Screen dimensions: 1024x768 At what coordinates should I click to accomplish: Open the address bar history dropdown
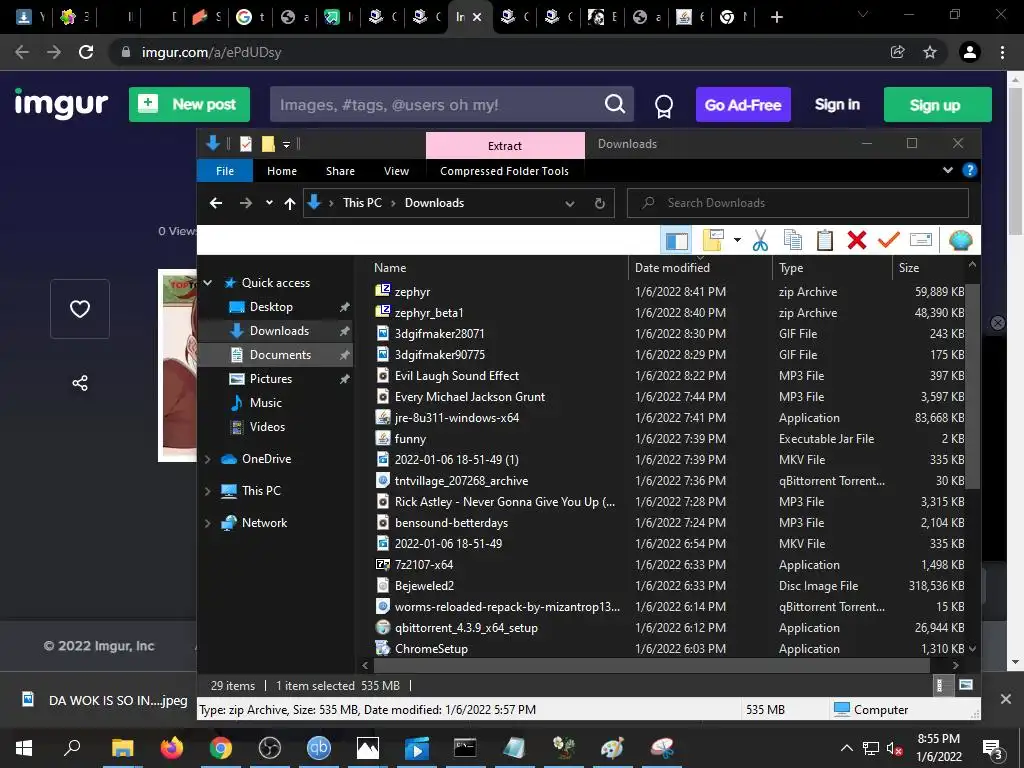[x=569, y=204]
